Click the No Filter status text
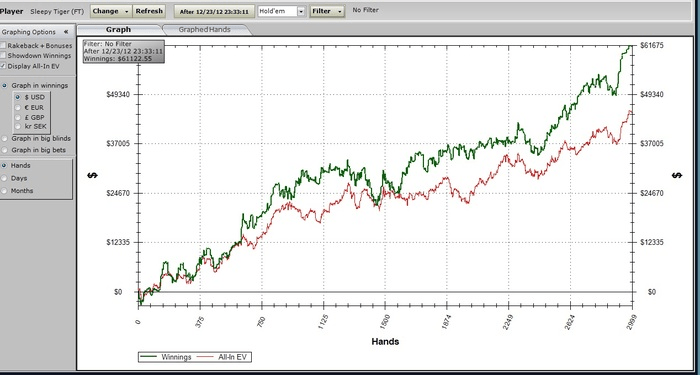700x375 pixels. point(365,9)
